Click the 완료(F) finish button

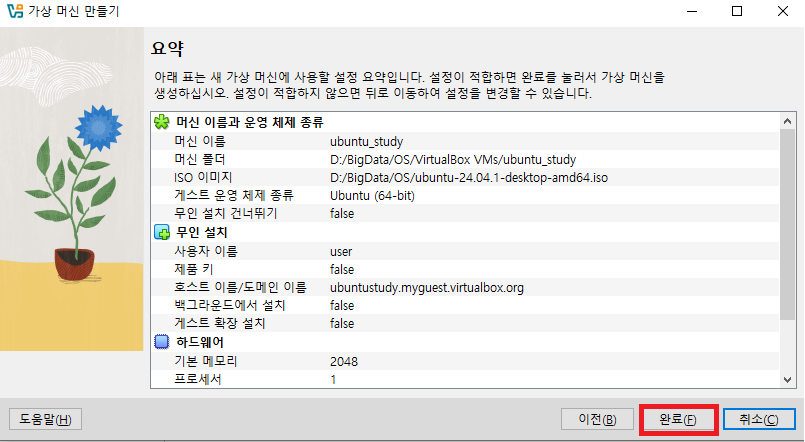click(678, 419)
